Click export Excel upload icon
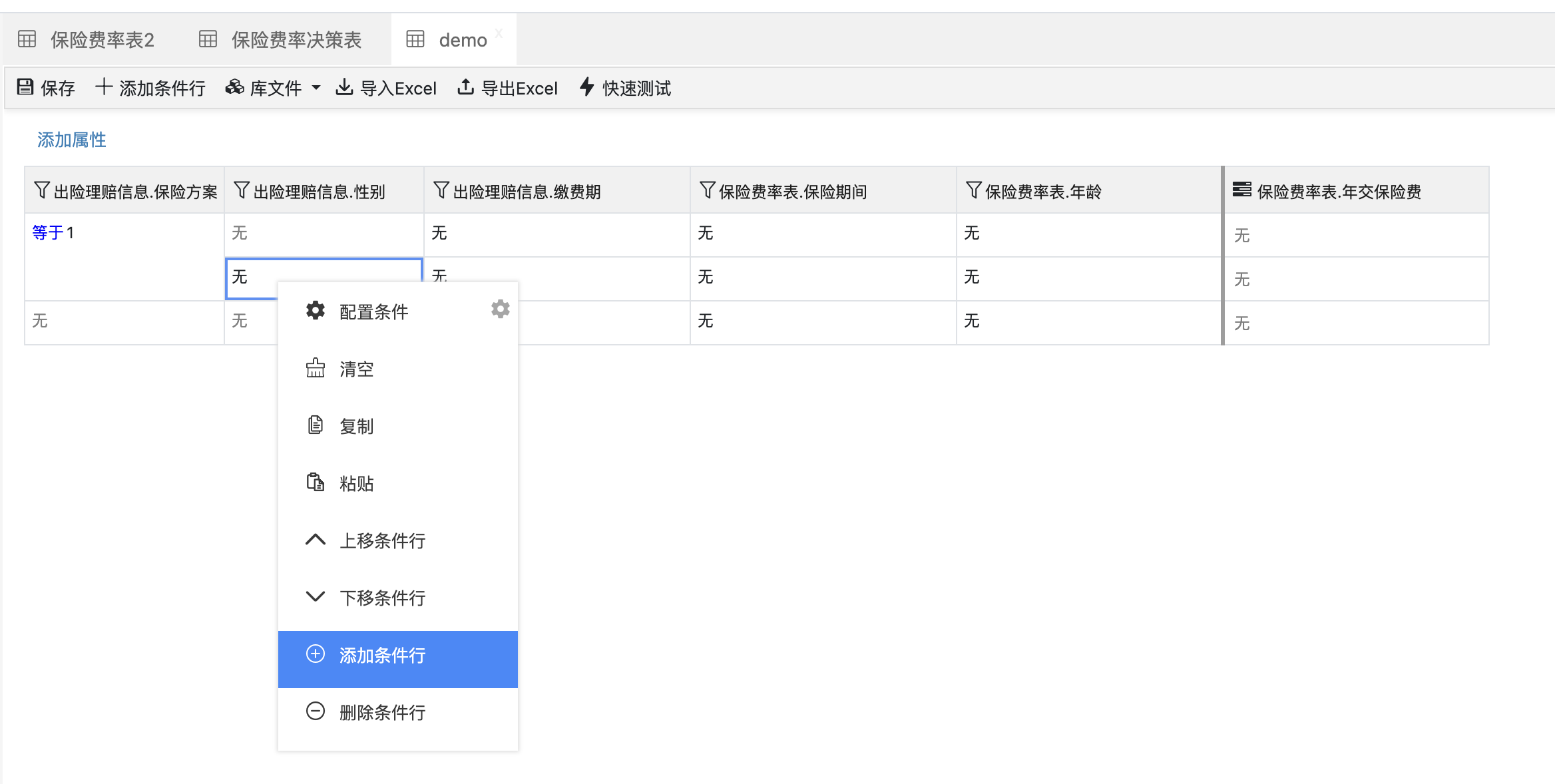Screen dimensions: 1555x784 [x=466, y=87]
